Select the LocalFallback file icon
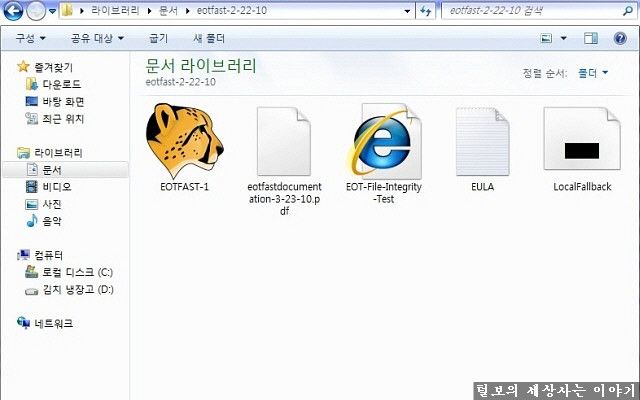The image size is (640, 400). (x=582, y=139)
